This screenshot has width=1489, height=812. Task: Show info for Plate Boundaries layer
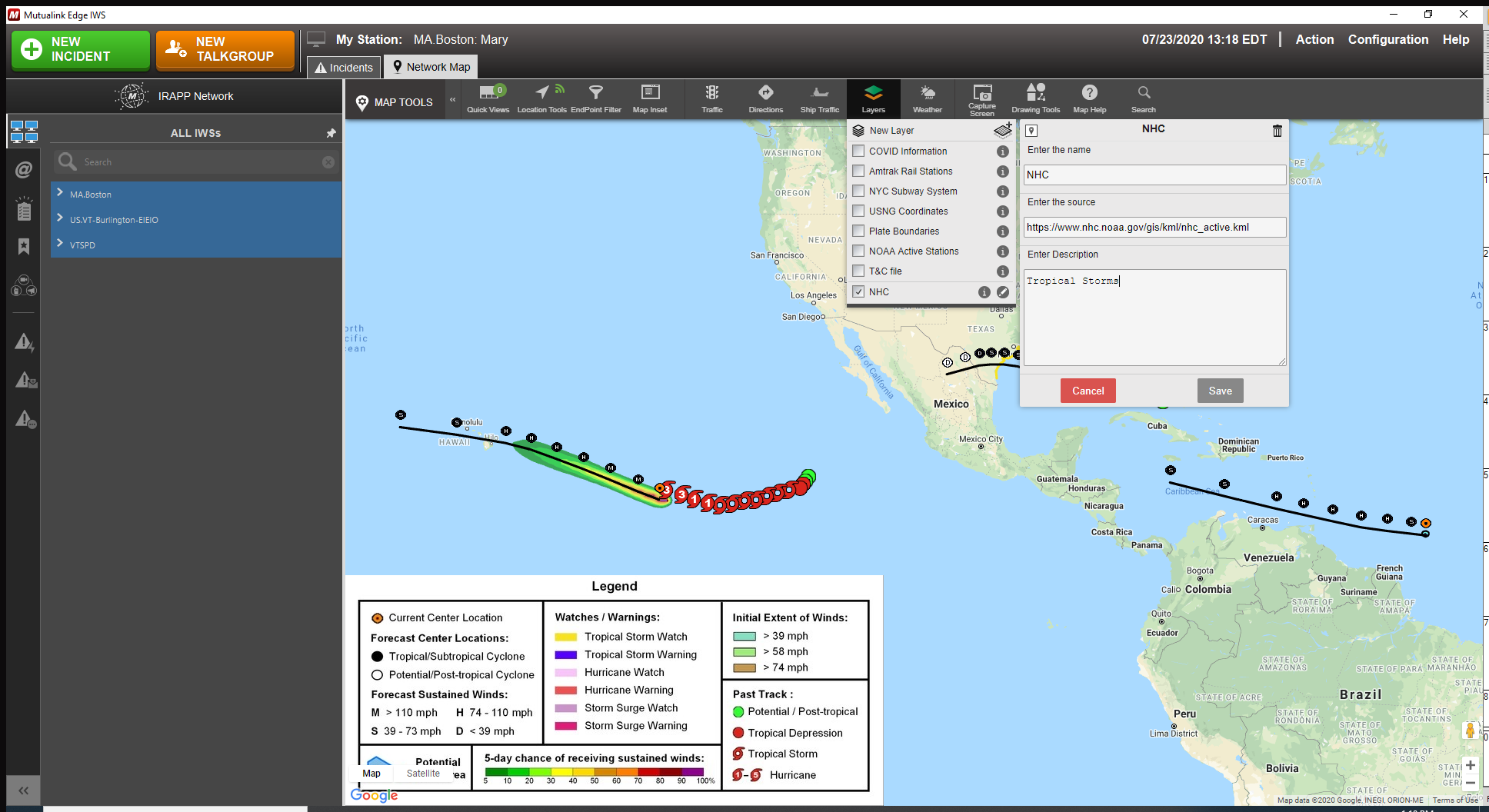[x=1002, y=231]
